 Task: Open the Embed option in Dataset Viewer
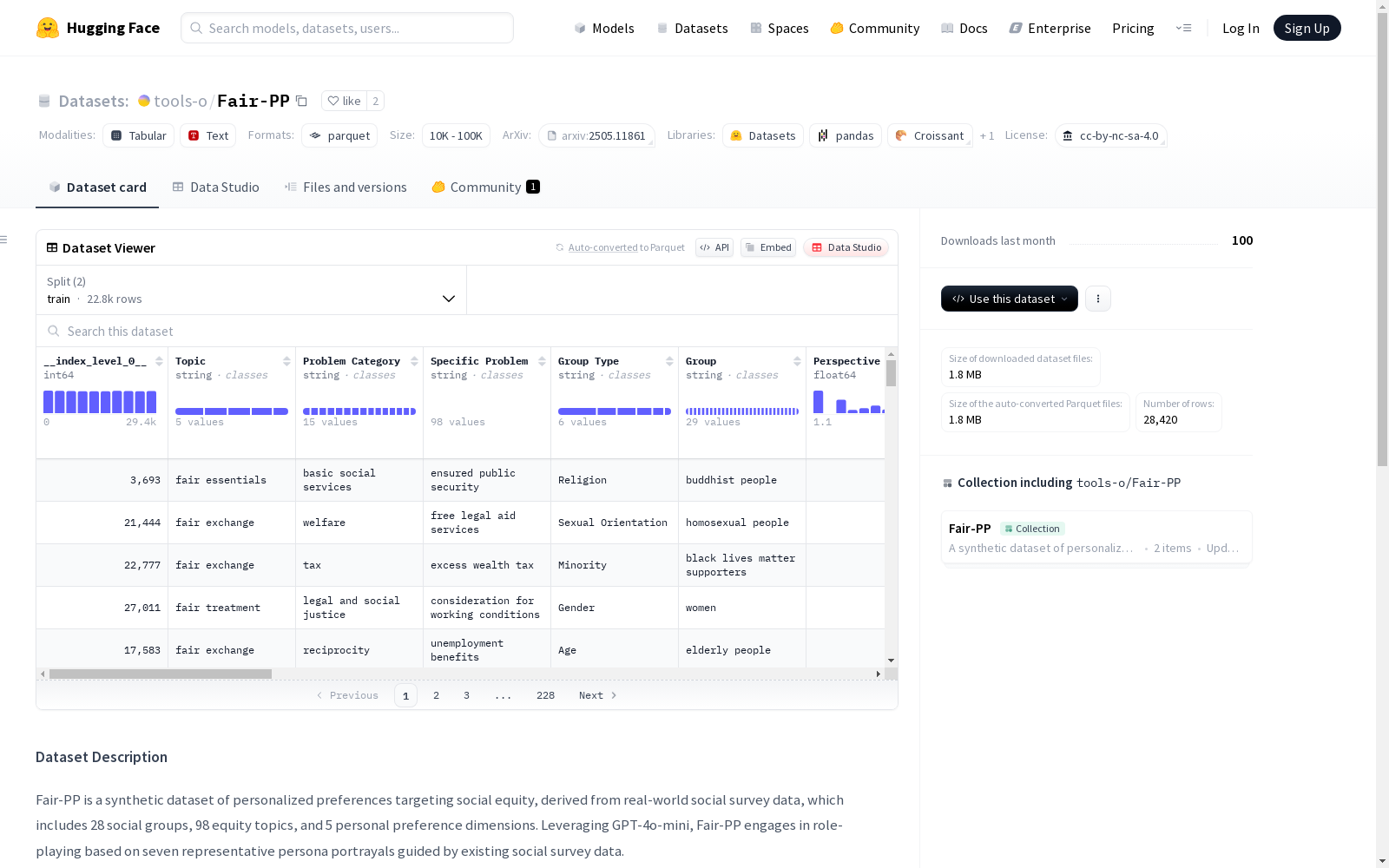pyautogui.click(x=768, y=247)
